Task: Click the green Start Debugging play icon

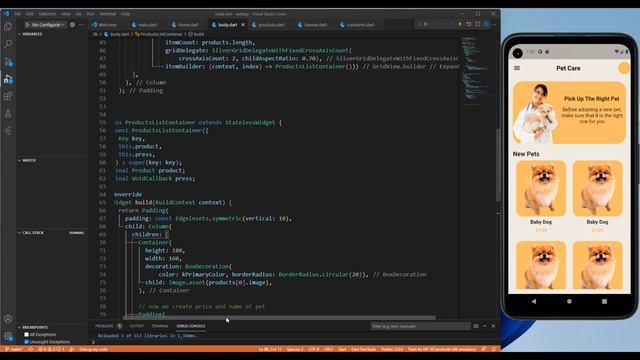Action: pos(27,25)
